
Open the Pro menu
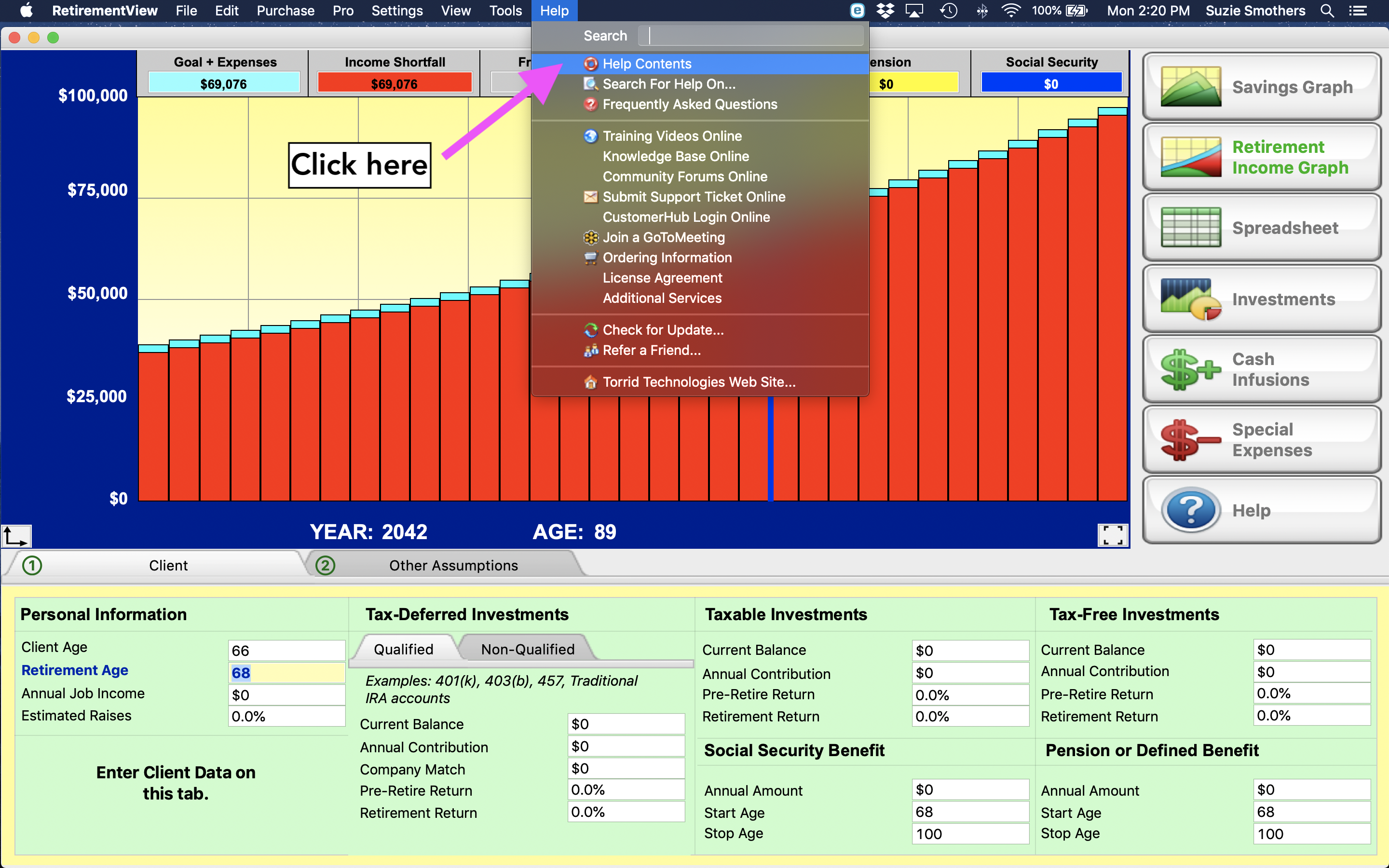pos(342,10)
